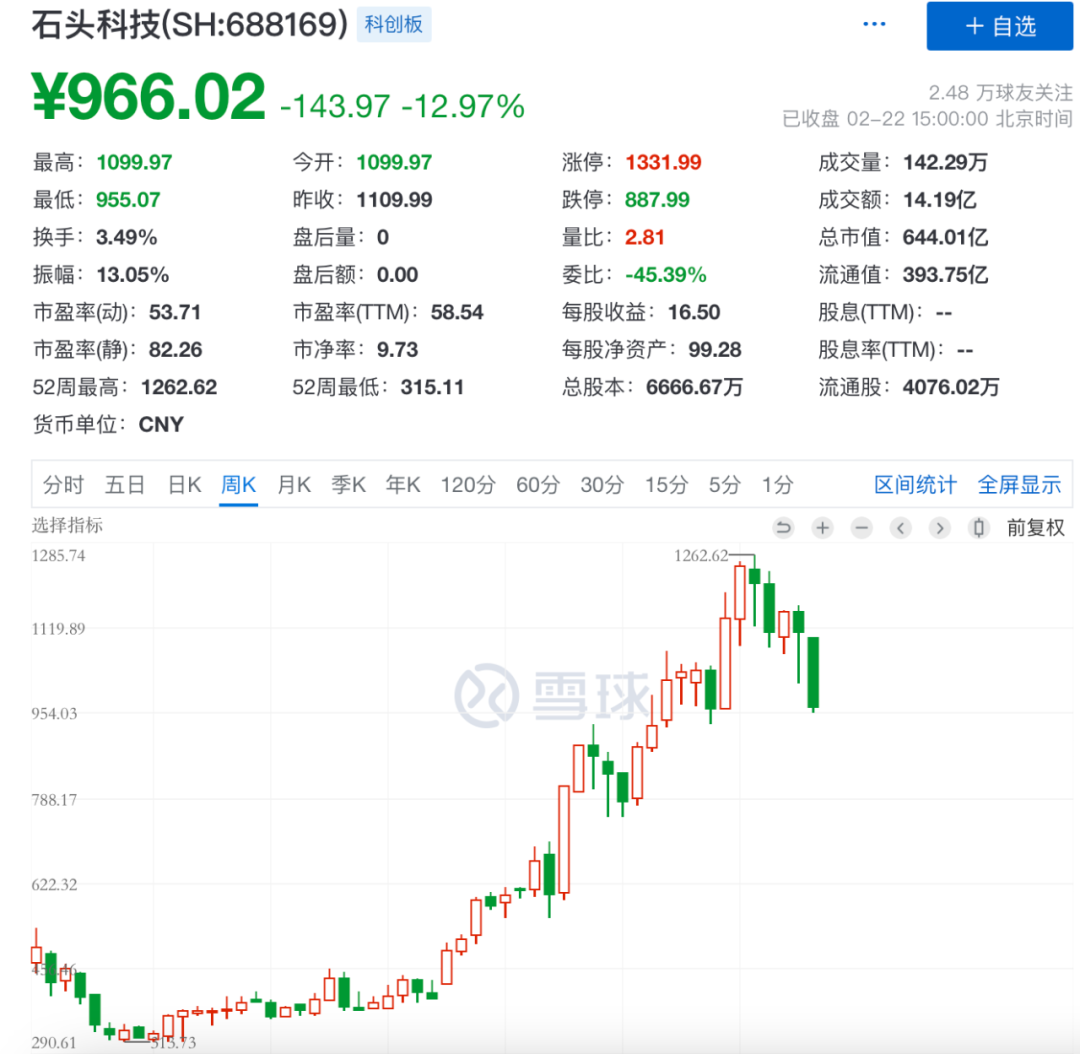The width and height of the screenshot is (1080, 1054).
Task: Click the 最高 value 1099.97
Action: click(x=134, y=163)
